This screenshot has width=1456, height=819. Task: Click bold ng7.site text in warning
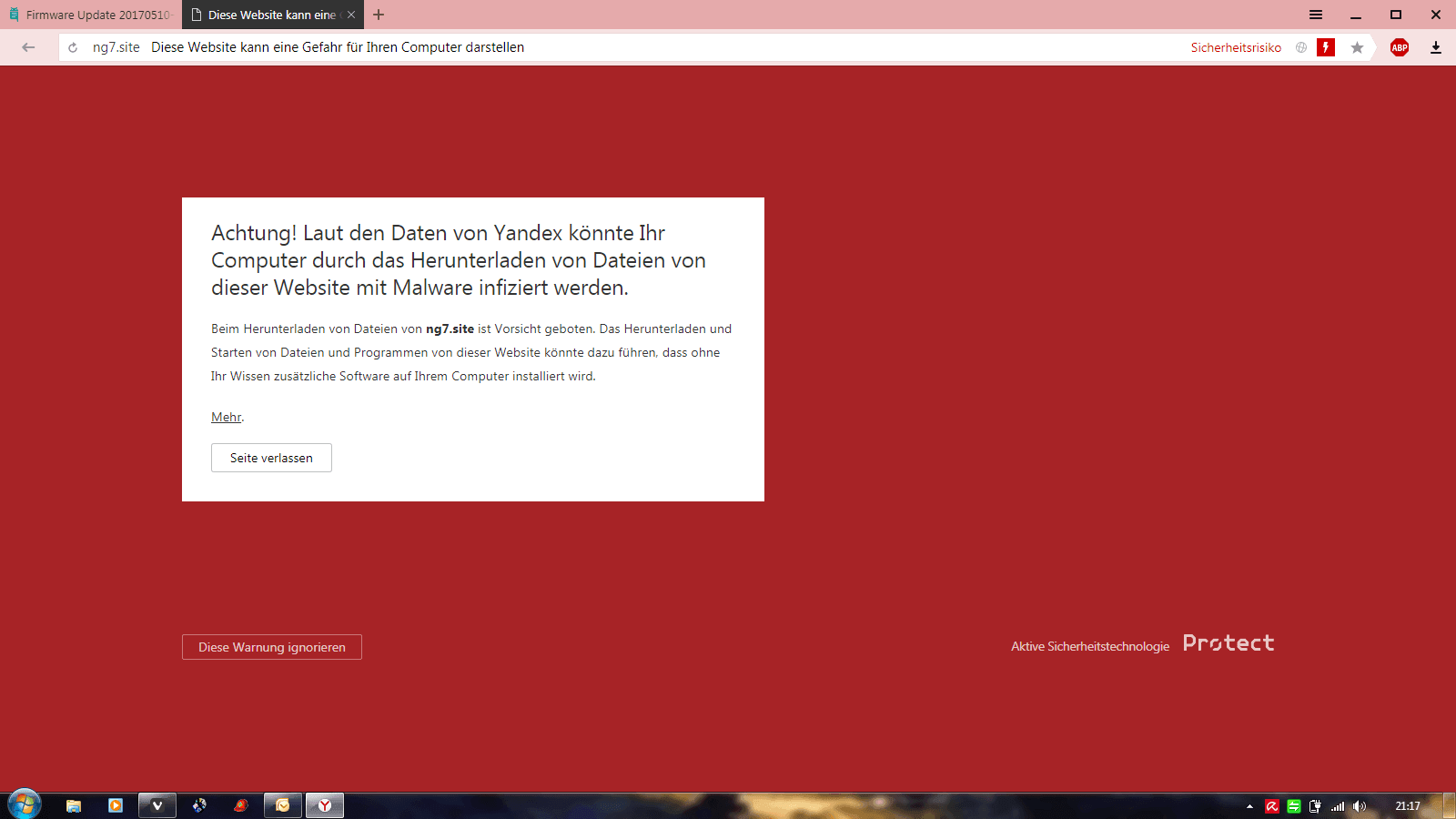click(450, 329)
